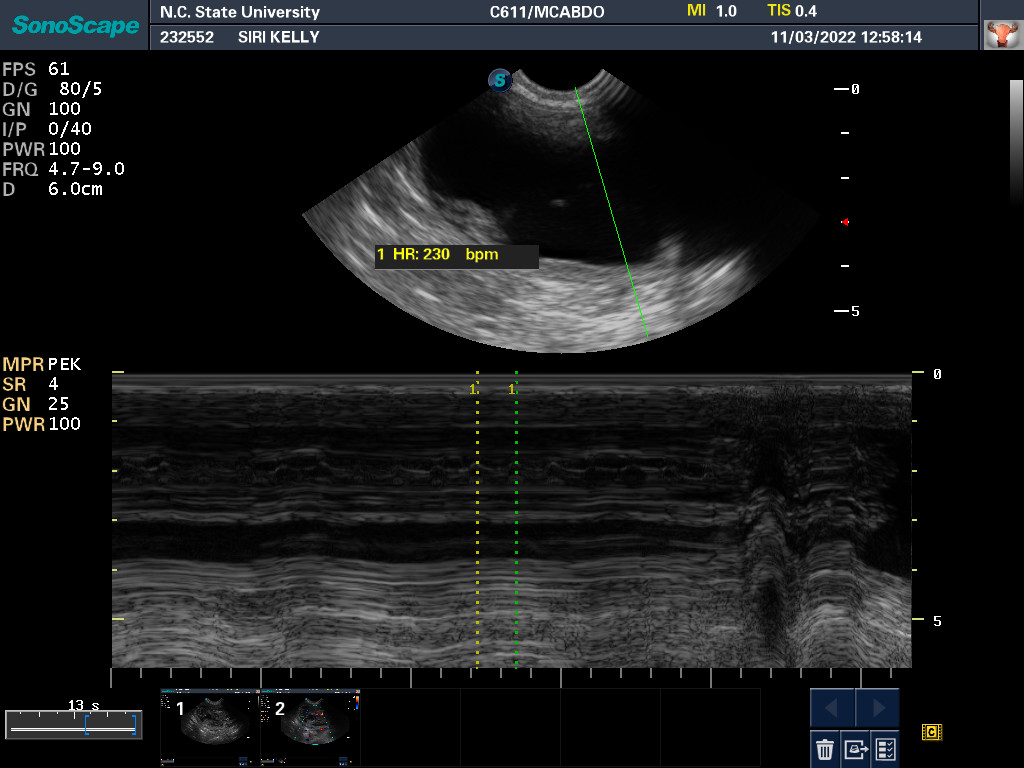This screenshot has width=1024, height=768.
Task: Click the blue S probe orientation marker
Action: click(500, 80)
